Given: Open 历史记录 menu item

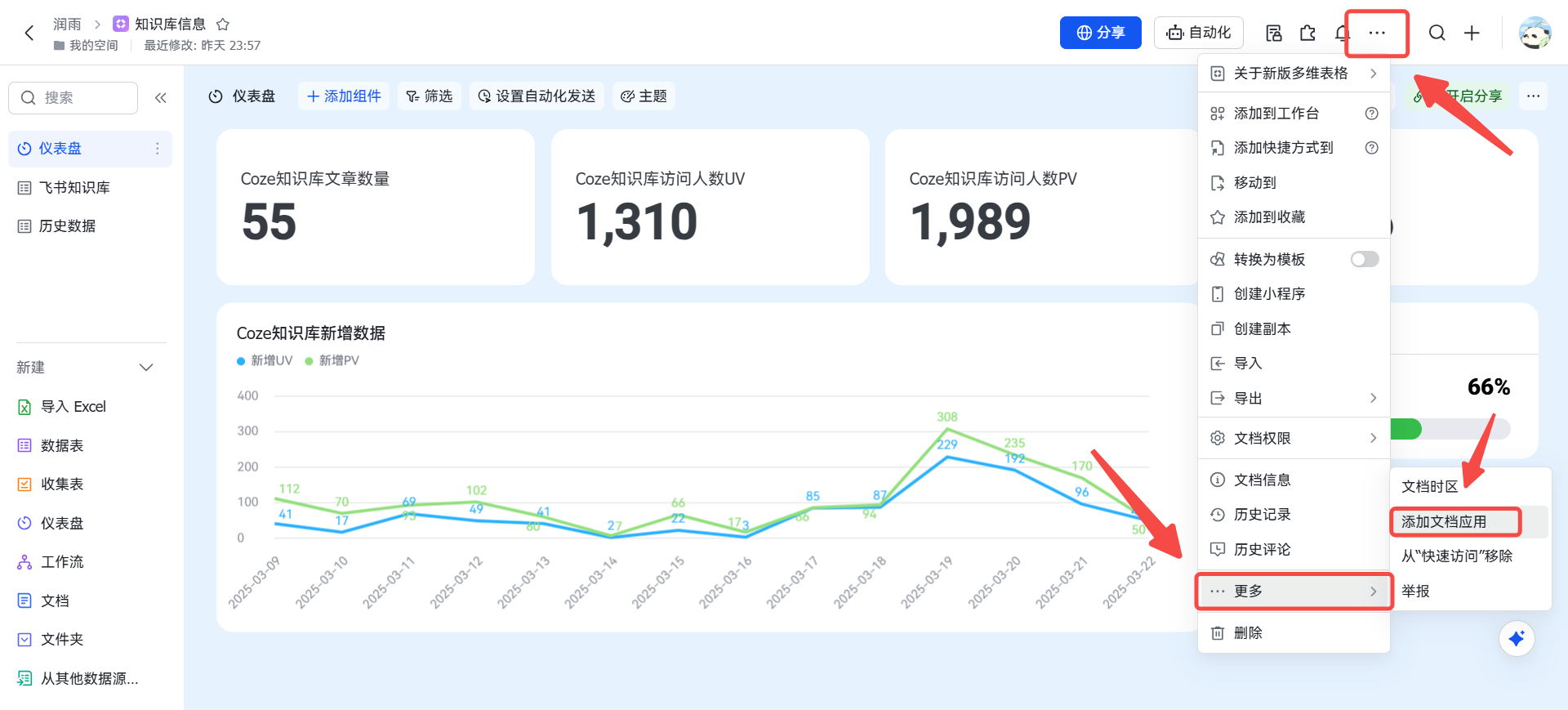Looking at the screenshot, I should coord(1294,515).
